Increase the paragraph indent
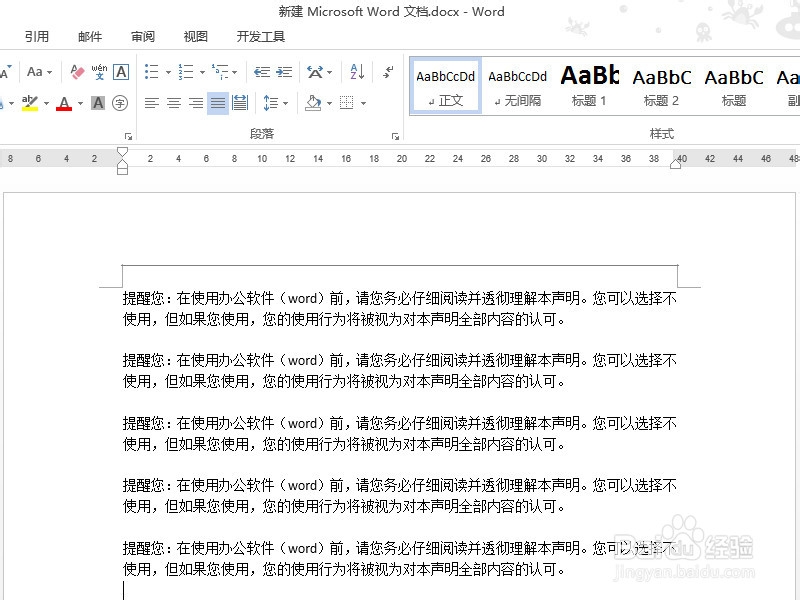The height and width of the screenshot is (600, 800). coord(284,72)
